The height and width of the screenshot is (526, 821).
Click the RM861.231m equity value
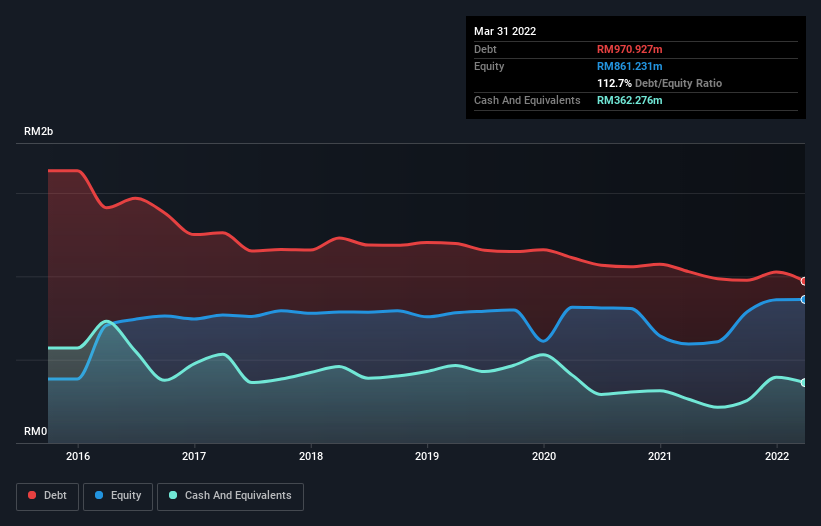630,66
